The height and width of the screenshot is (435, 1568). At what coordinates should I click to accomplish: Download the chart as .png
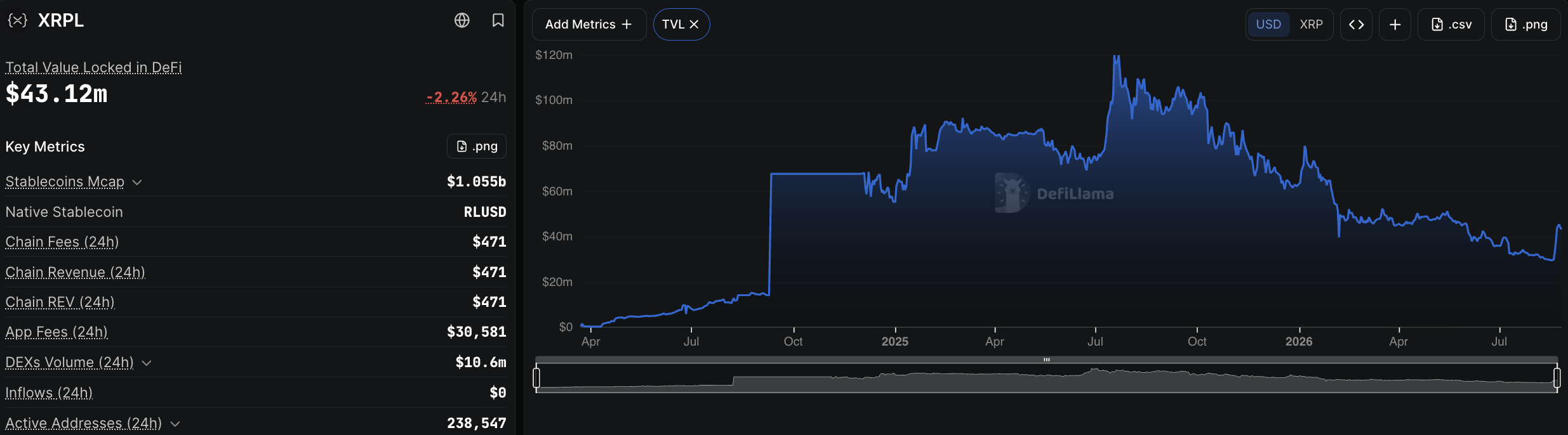1526,24
